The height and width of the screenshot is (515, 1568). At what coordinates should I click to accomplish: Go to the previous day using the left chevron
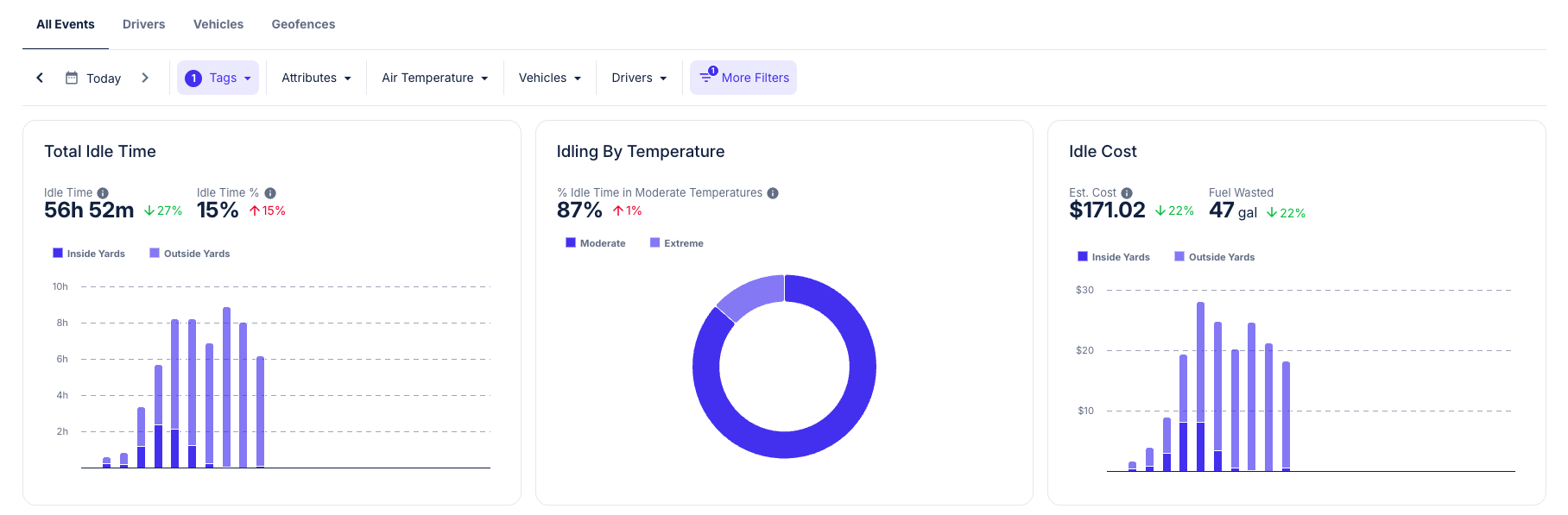pyautogui.click(x=40, y=78)
